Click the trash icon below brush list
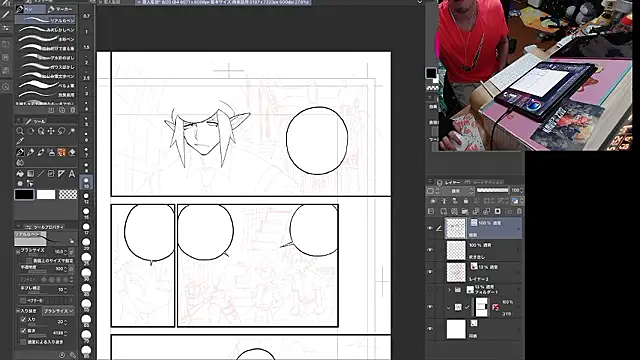The image size is (640, 360). [x=73, y=110]
